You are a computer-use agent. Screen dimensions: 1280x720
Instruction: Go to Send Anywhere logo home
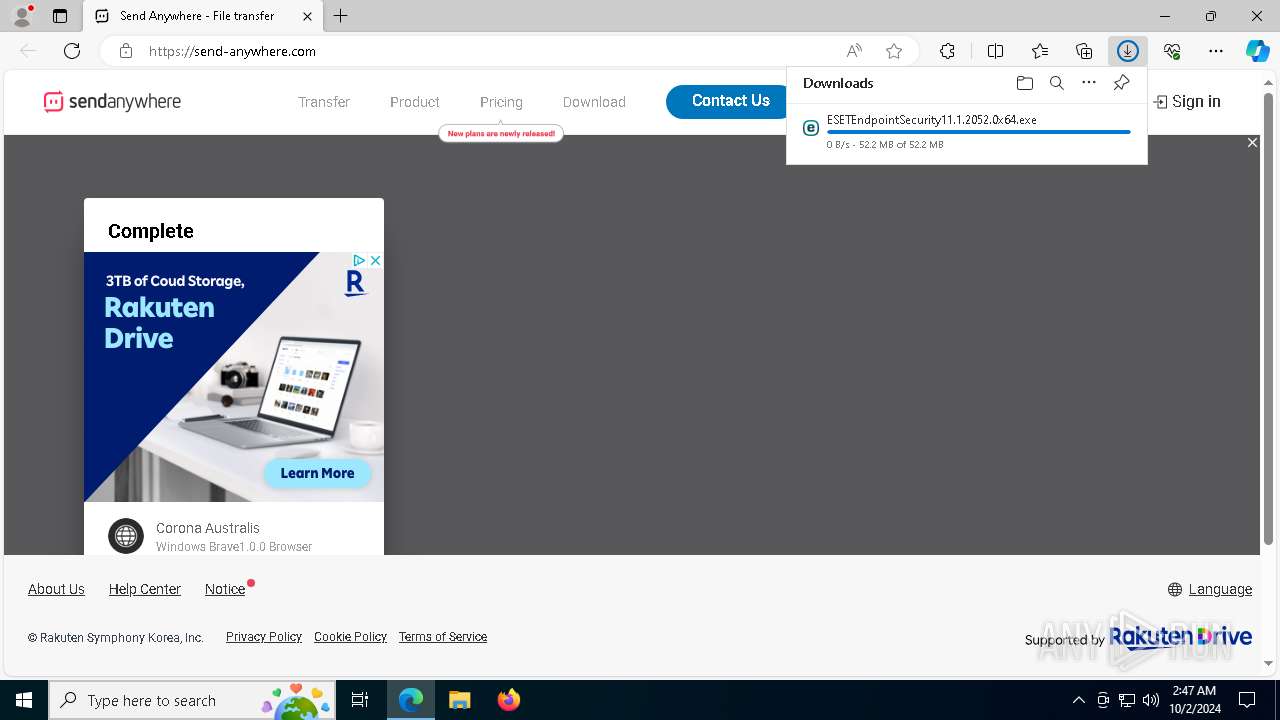[112, 101]
